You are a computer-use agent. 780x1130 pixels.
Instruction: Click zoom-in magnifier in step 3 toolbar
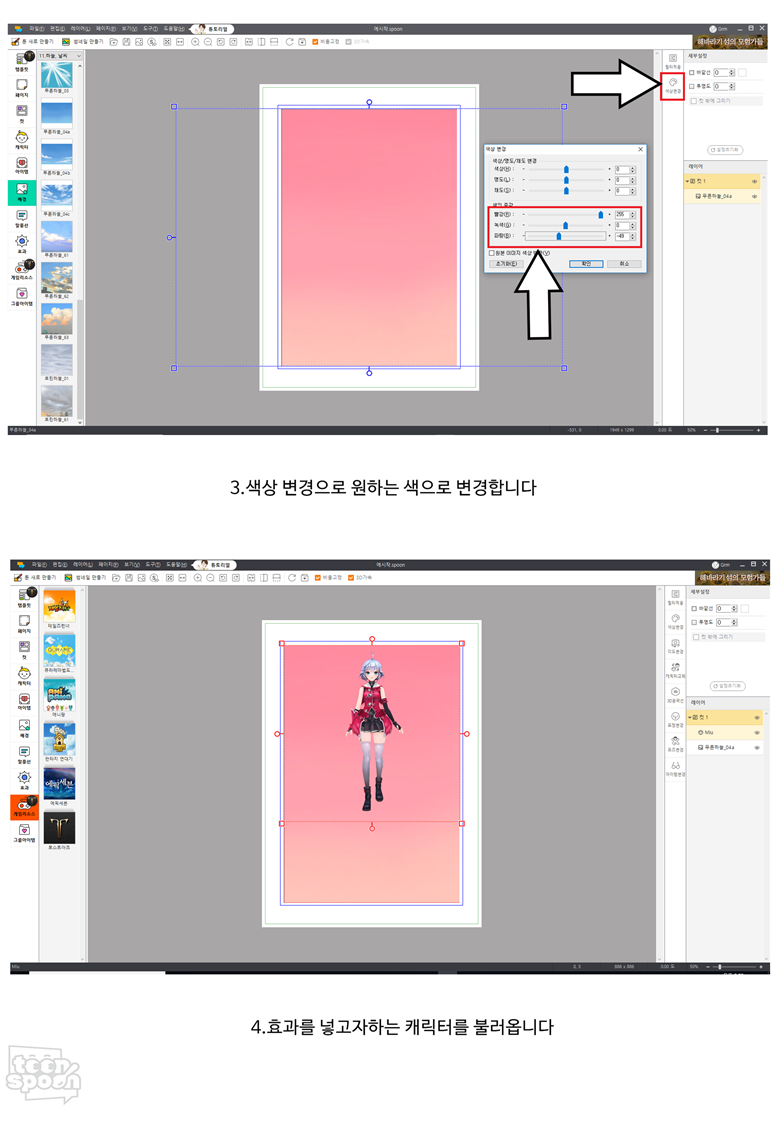coord(195,42)
